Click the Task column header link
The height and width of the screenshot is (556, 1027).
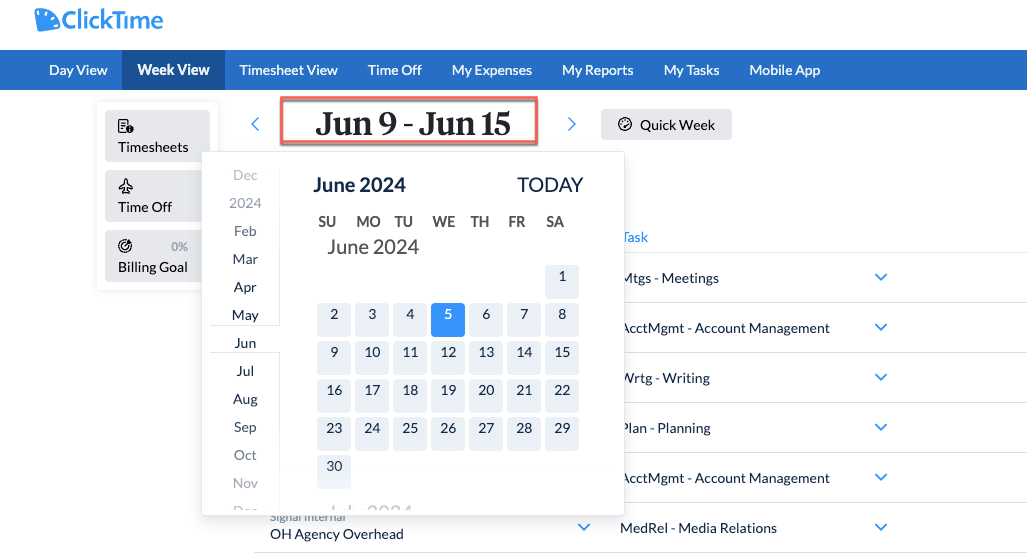pyautogui.click(x=635, y=237)
